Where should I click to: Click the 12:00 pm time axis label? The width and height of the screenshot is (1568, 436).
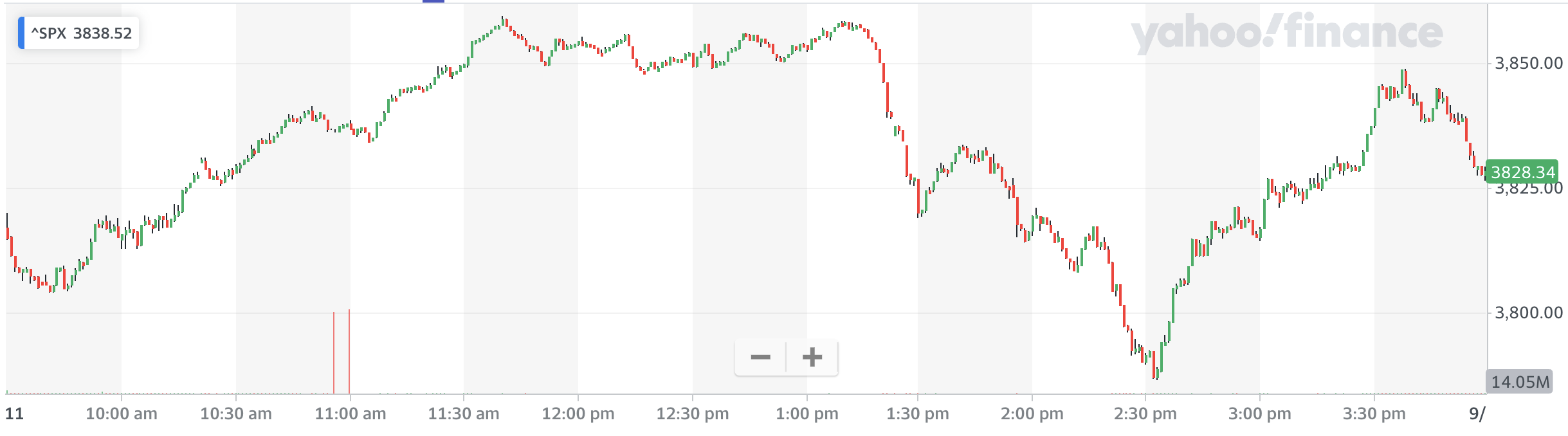[x=578, y=413]
